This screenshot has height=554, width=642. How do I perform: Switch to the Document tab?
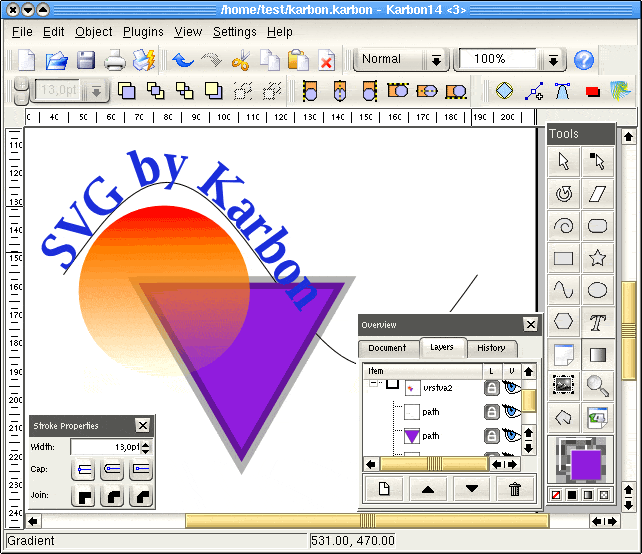pyautogui.click(x=387, y=348)
